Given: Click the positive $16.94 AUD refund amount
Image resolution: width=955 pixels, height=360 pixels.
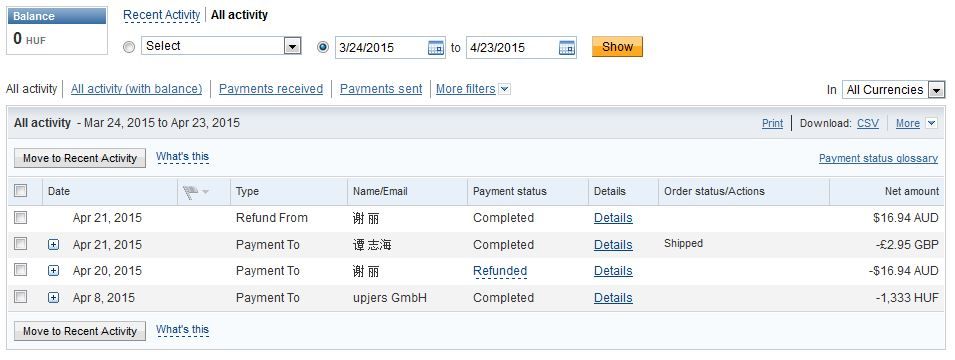Looking at the screenshot, I should coord(906,218).
